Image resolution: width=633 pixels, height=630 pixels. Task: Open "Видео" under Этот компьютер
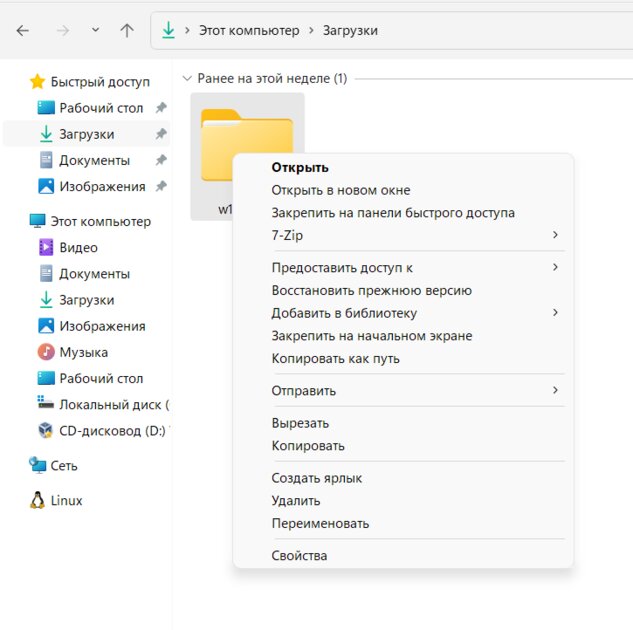click(79, 248)
